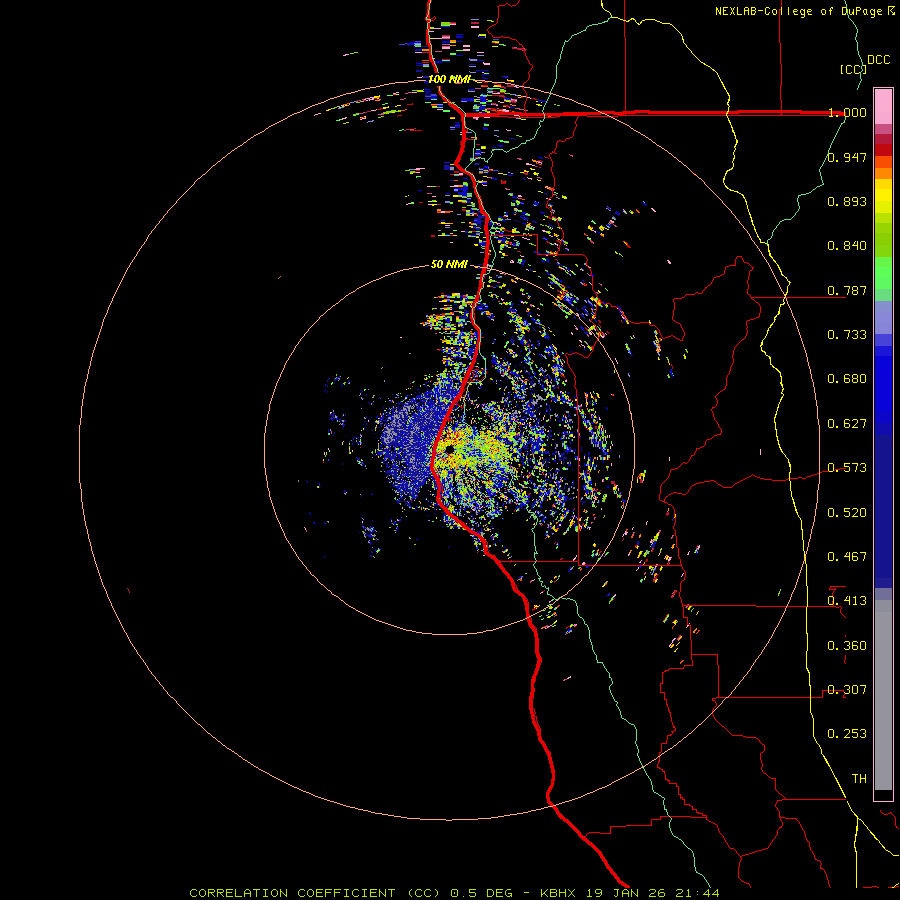
Task: Select the 0.627 scale value
Action: pos(847,424)
